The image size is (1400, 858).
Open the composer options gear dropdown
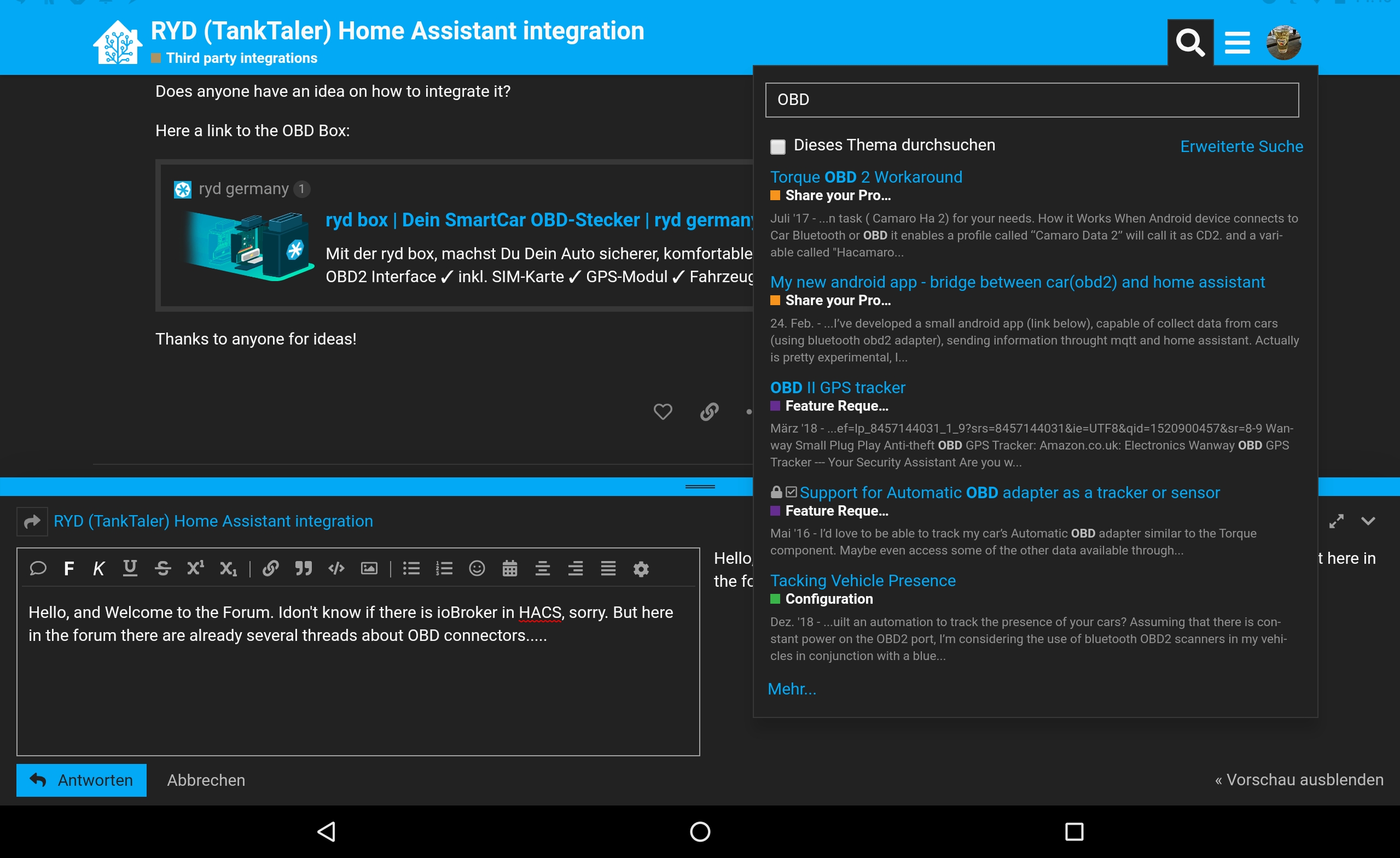click(x=641, y=568)
